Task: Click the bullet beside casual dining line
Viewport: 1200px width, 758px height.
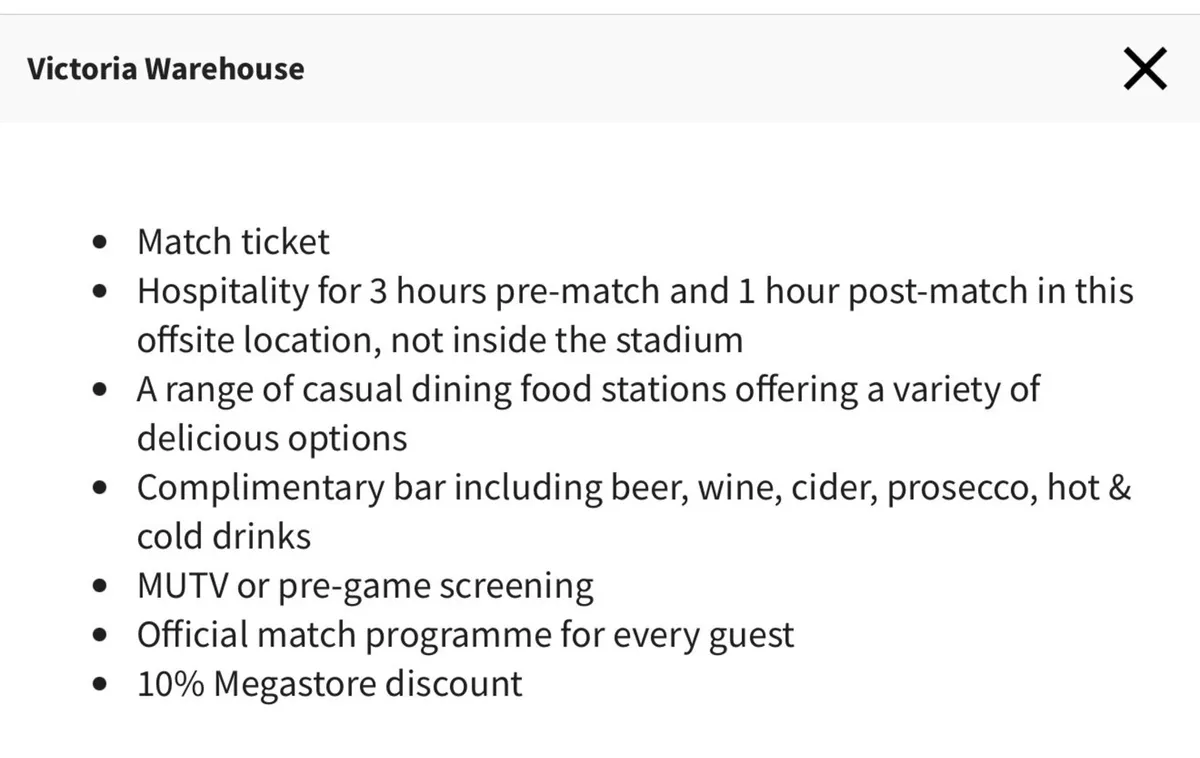Action: [x=99, y=389]
